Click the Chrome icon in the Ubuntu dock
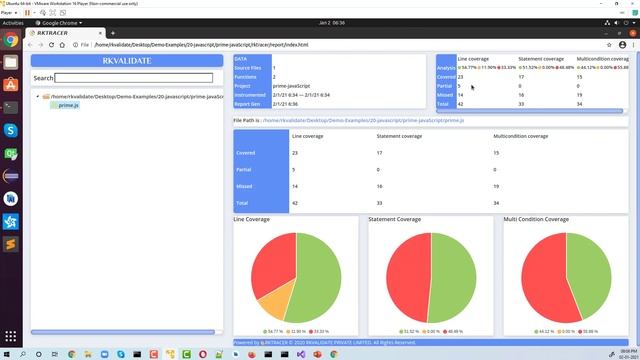640x360 pixels. coord(11,40)
